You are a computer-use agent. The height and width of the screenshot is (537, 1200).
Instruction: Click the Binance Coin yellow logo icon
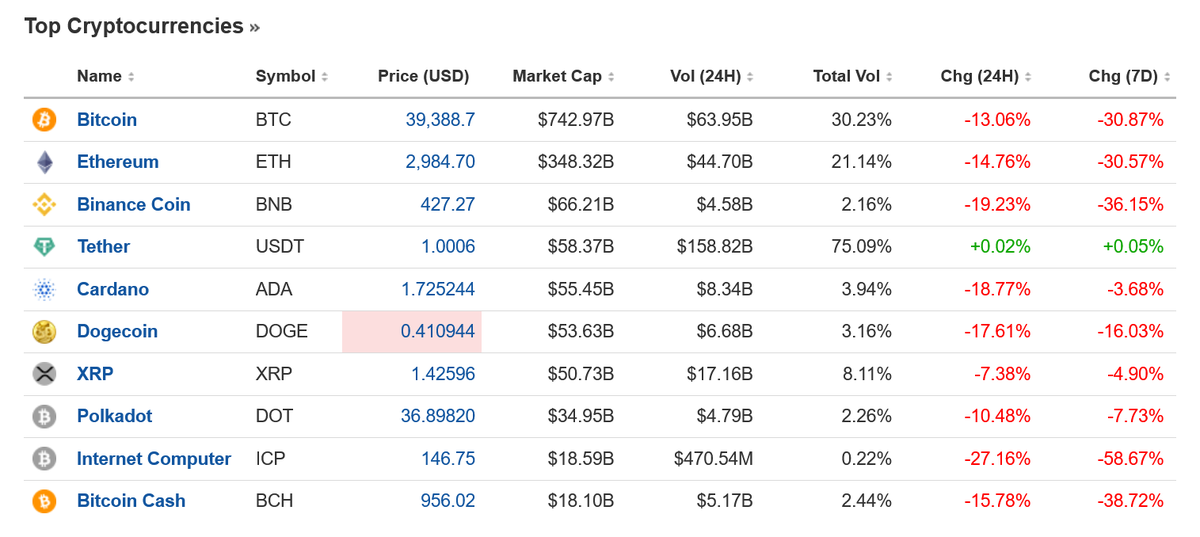coord(44,205)
